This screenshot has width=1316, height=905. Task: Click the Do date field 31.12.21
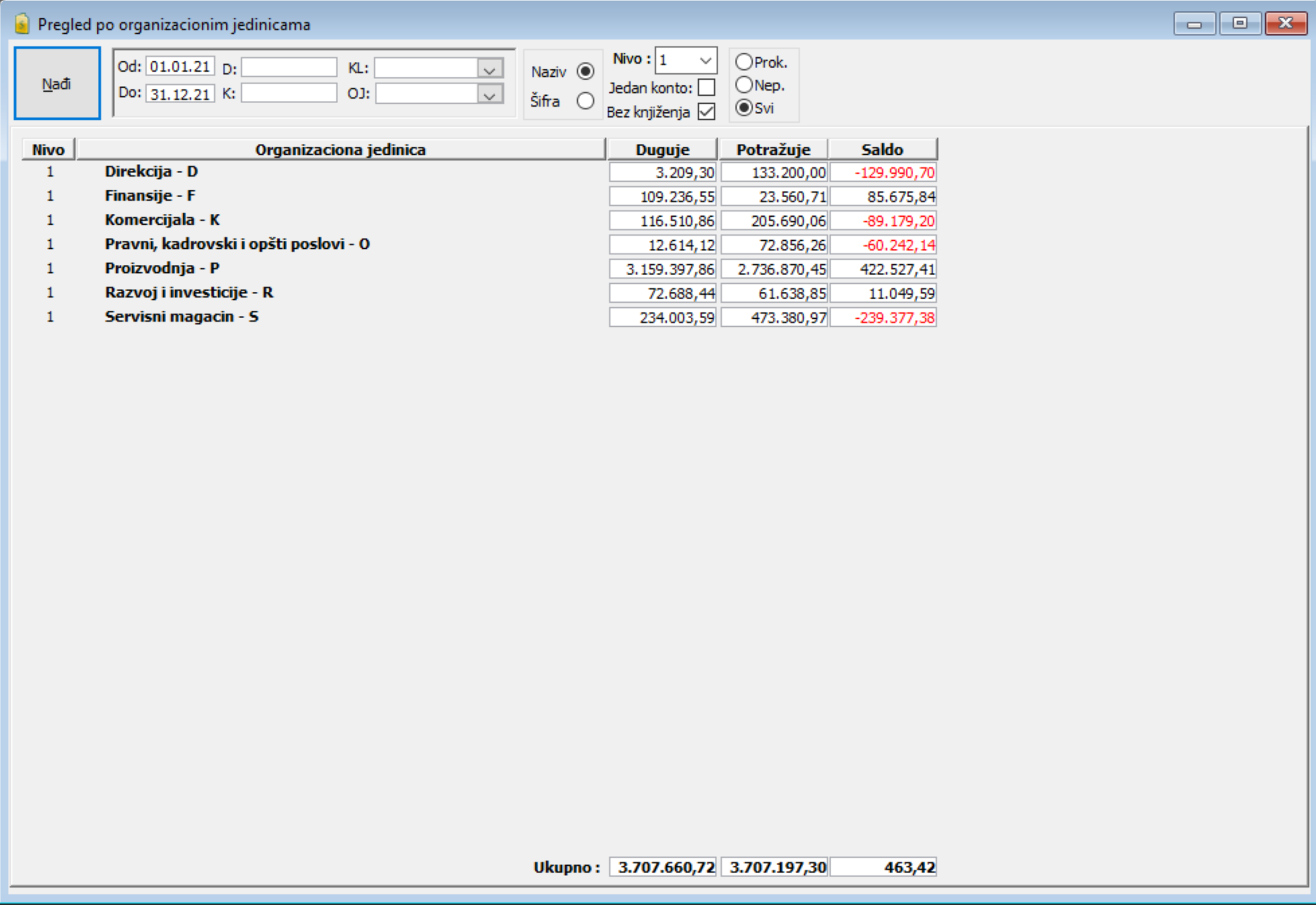pos(181,94)
